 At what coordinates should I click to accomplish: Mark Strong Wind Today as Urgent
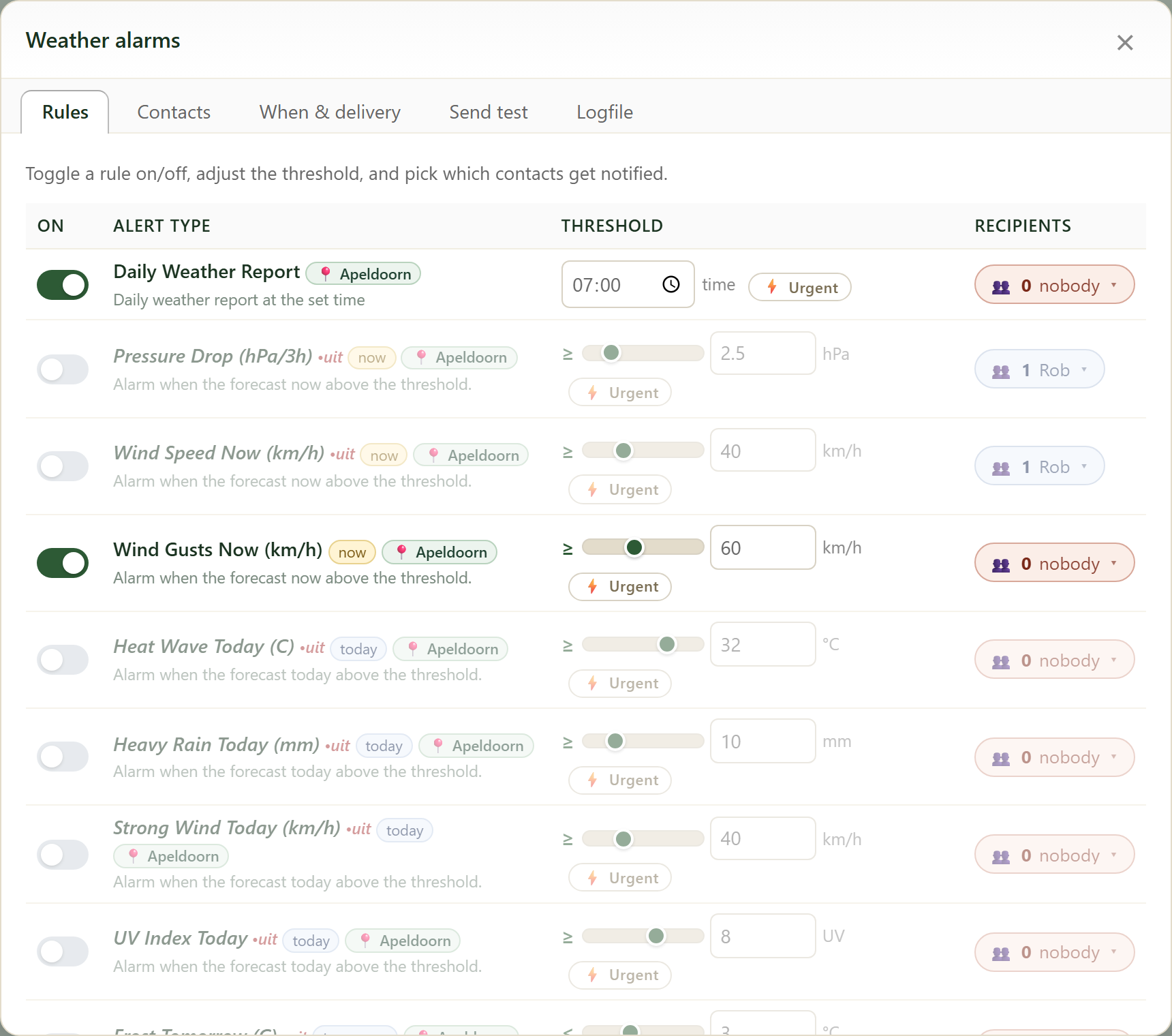(620, 878)
